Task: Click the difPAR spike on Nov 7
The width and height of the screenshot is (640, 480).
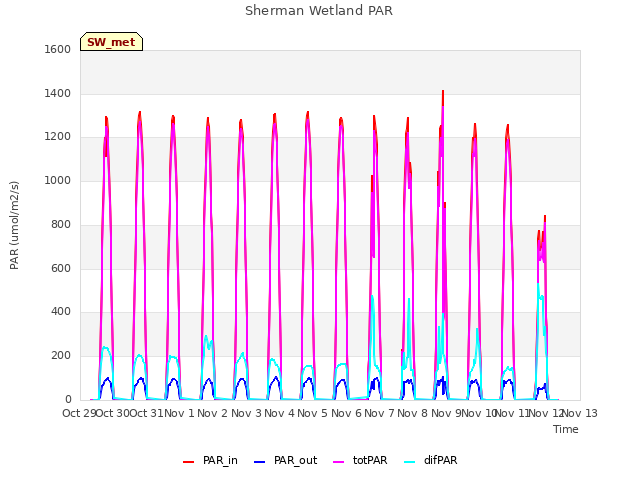Action: click(372, 296)
